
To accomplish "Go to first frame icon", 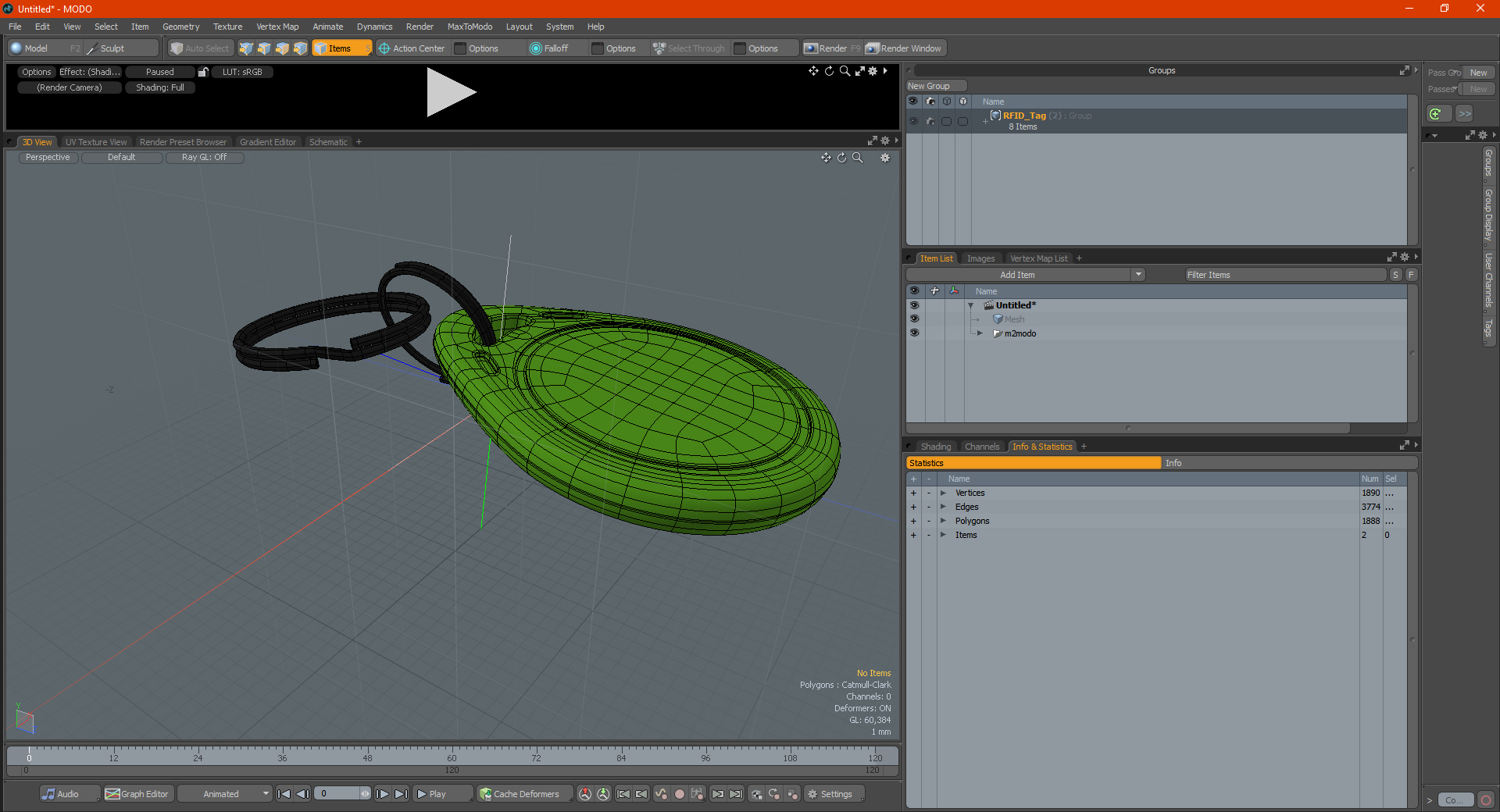I will tap(284, 794).
